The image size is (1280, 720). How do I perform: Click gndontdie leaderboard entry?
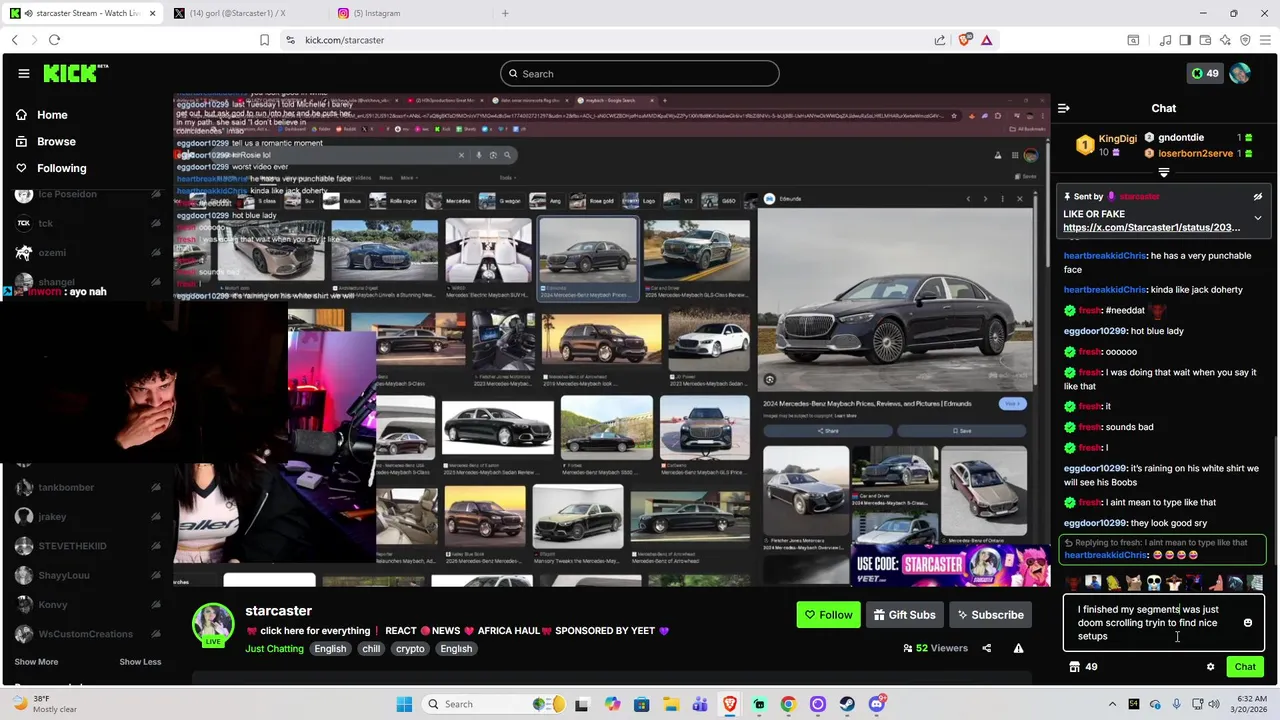1198,138
